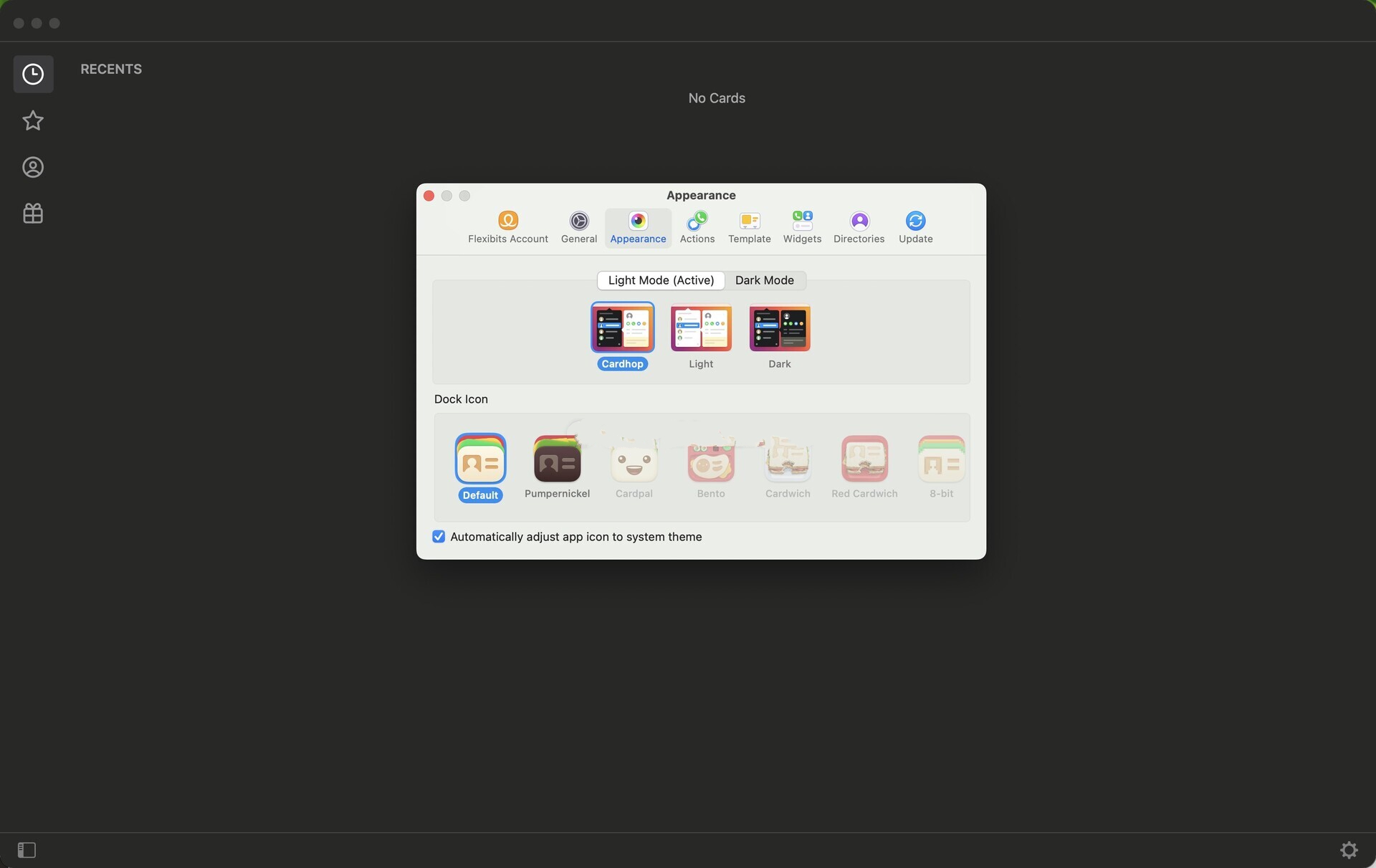The width and height of the screenshot is (1376, 868).
Task: Click the No Cards message
Action: 717,98
